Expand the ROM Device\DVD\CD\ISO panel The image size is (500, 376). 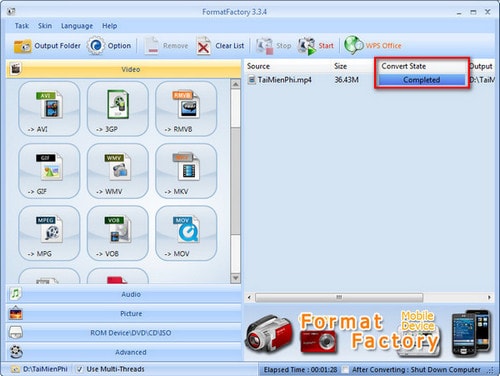pyautogui.click(x=124, y=333)
